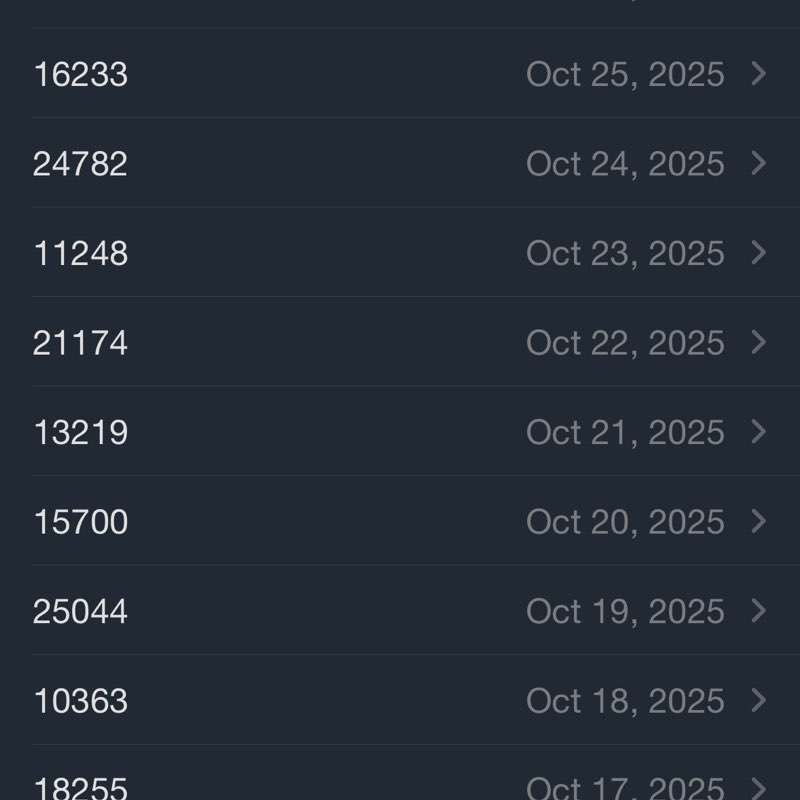Open the disclosure arrow for Oct 21, 2025
This screenshot has width=800, height=800.
758,432
